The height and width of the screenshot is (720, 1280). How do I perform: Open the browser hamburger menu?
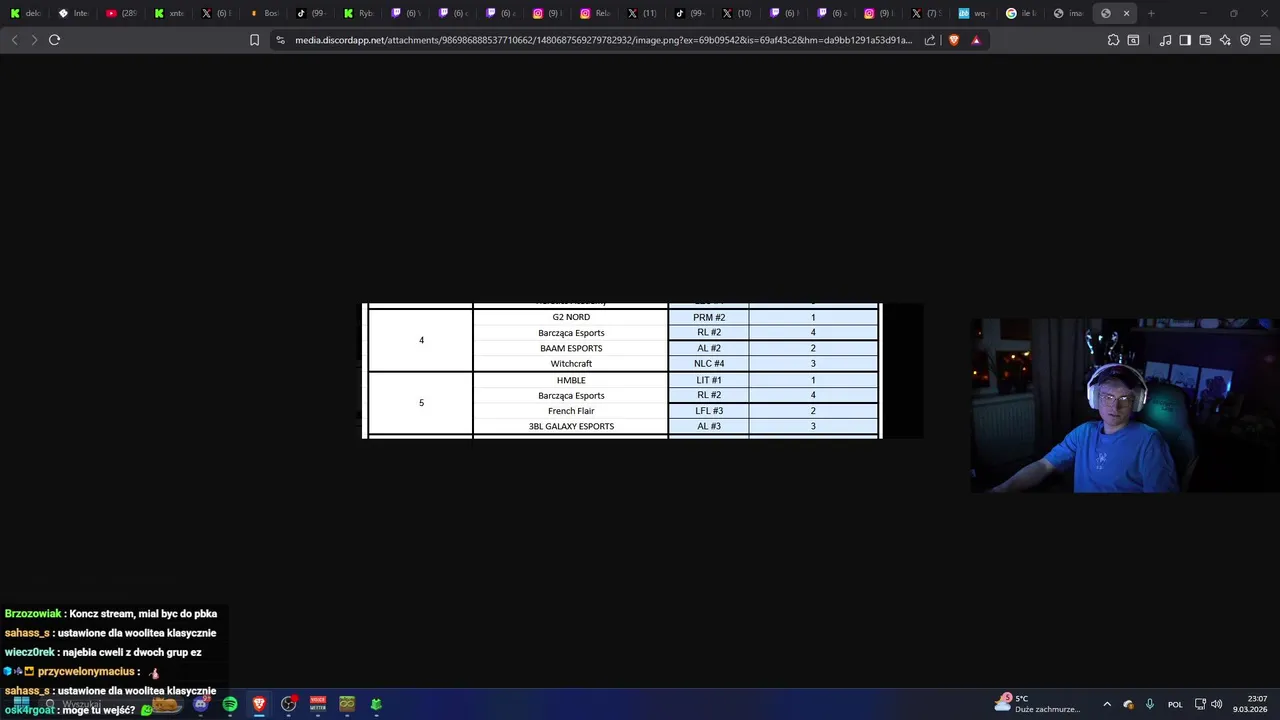pos(1265,40)
